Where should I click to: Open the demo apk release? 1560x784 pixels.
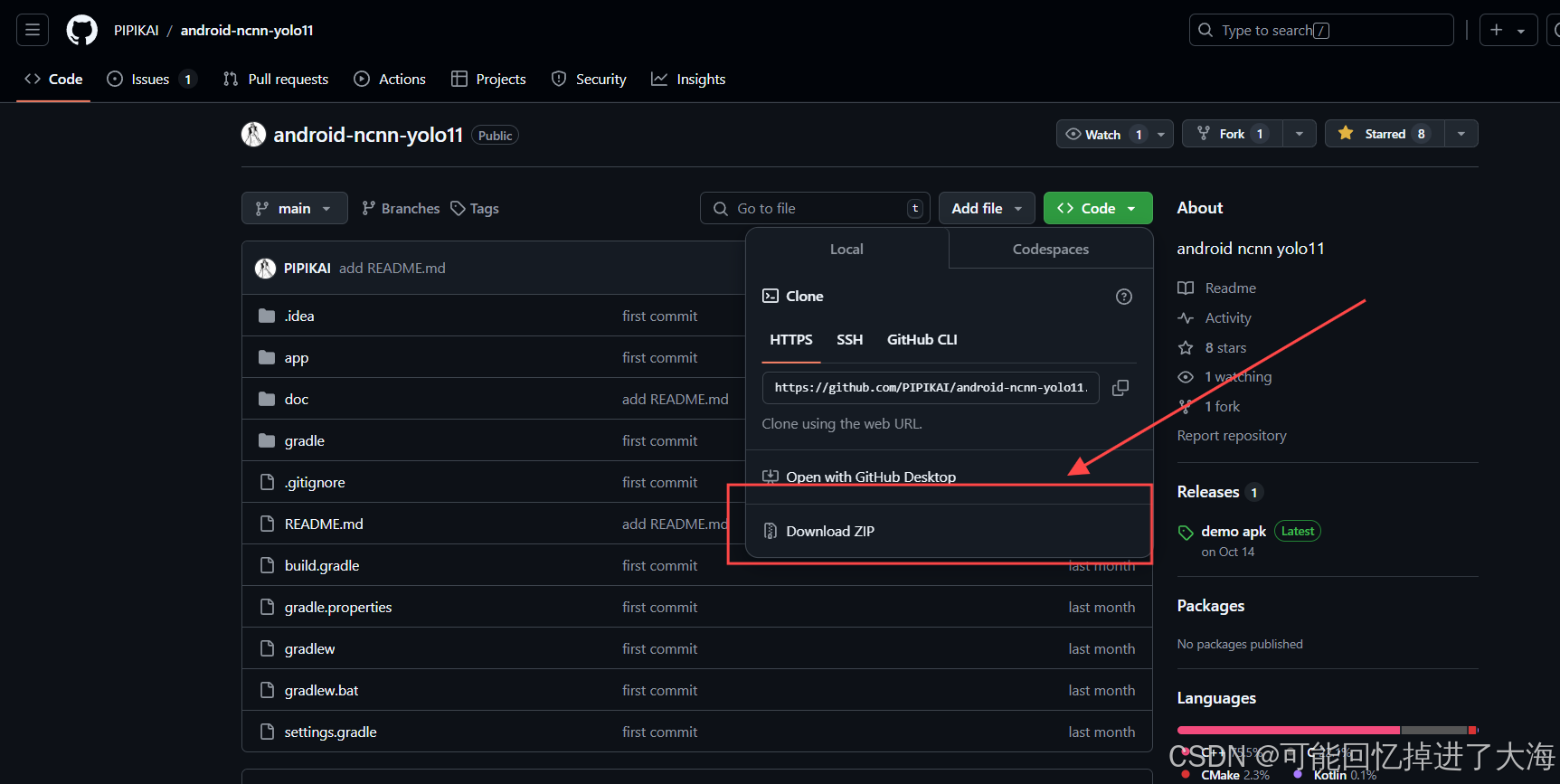pos(1234,531)
